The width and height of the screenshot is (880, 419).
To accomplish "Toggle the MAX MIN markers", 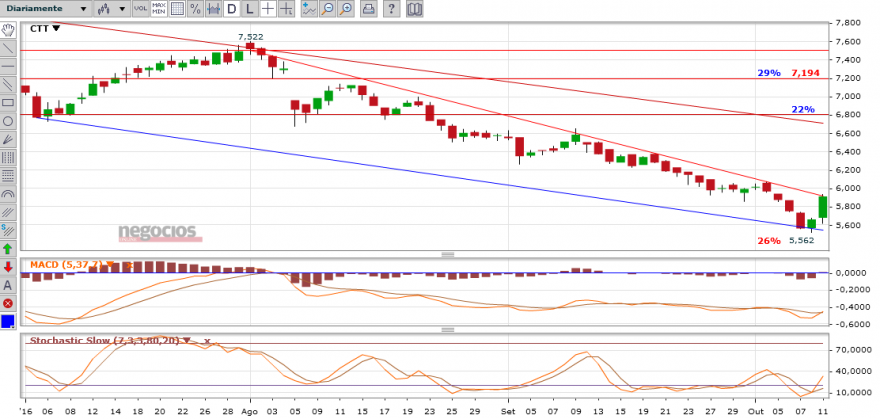I will [x=158, y=9].
